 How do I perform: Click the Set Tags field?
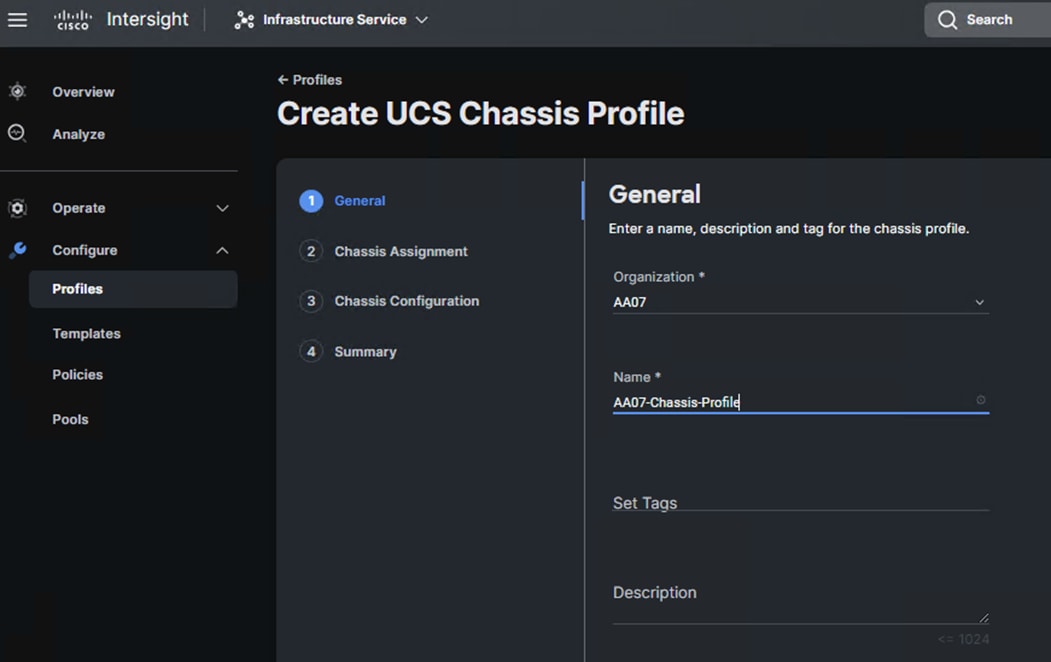800,503
